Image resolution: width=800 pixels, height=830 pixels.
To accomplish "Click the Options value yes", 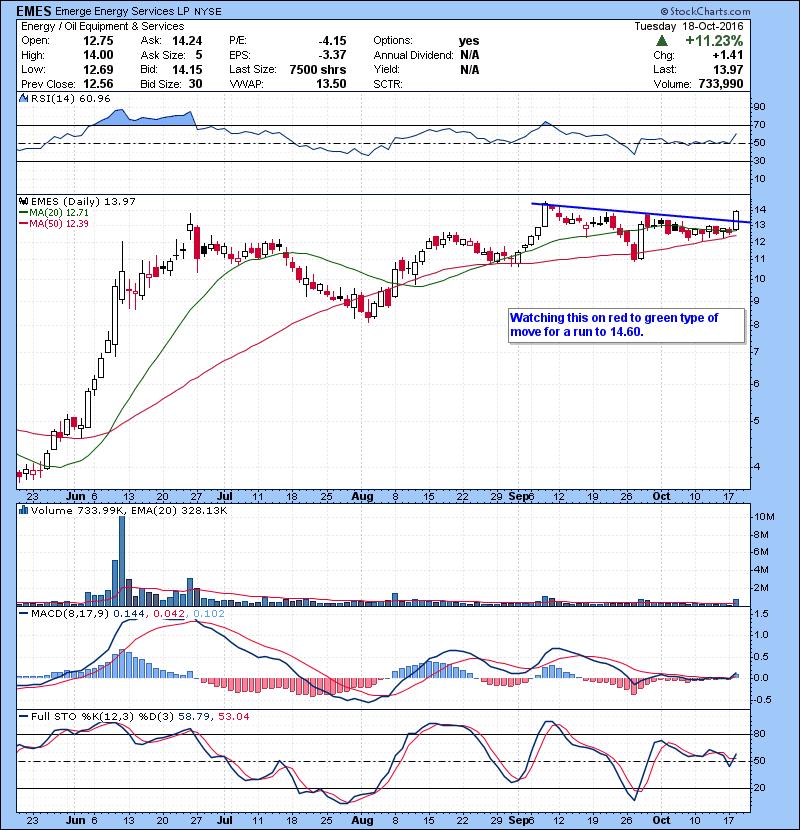I will 469,41.
